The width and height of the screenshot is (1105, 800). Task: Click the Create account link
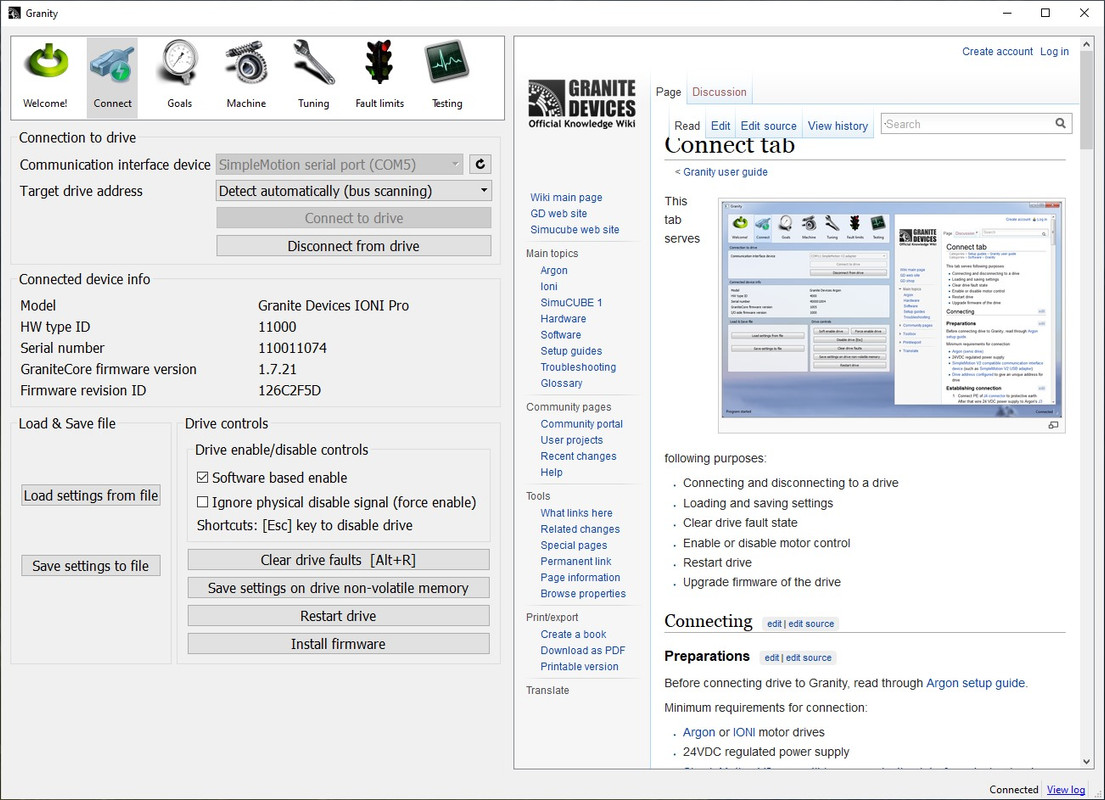[997, 51]
